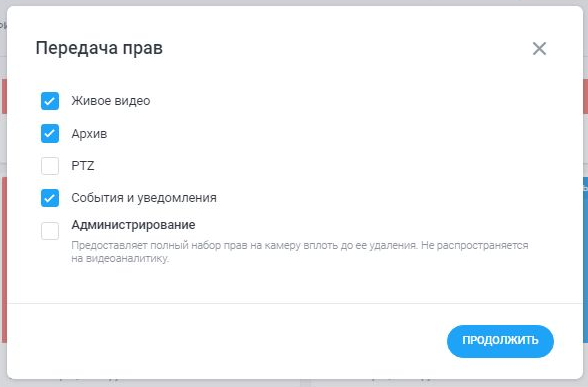The width and height of the screenshot is (588, 387).
Task: Click the События и уведомления label
Action: pos(144,198)
